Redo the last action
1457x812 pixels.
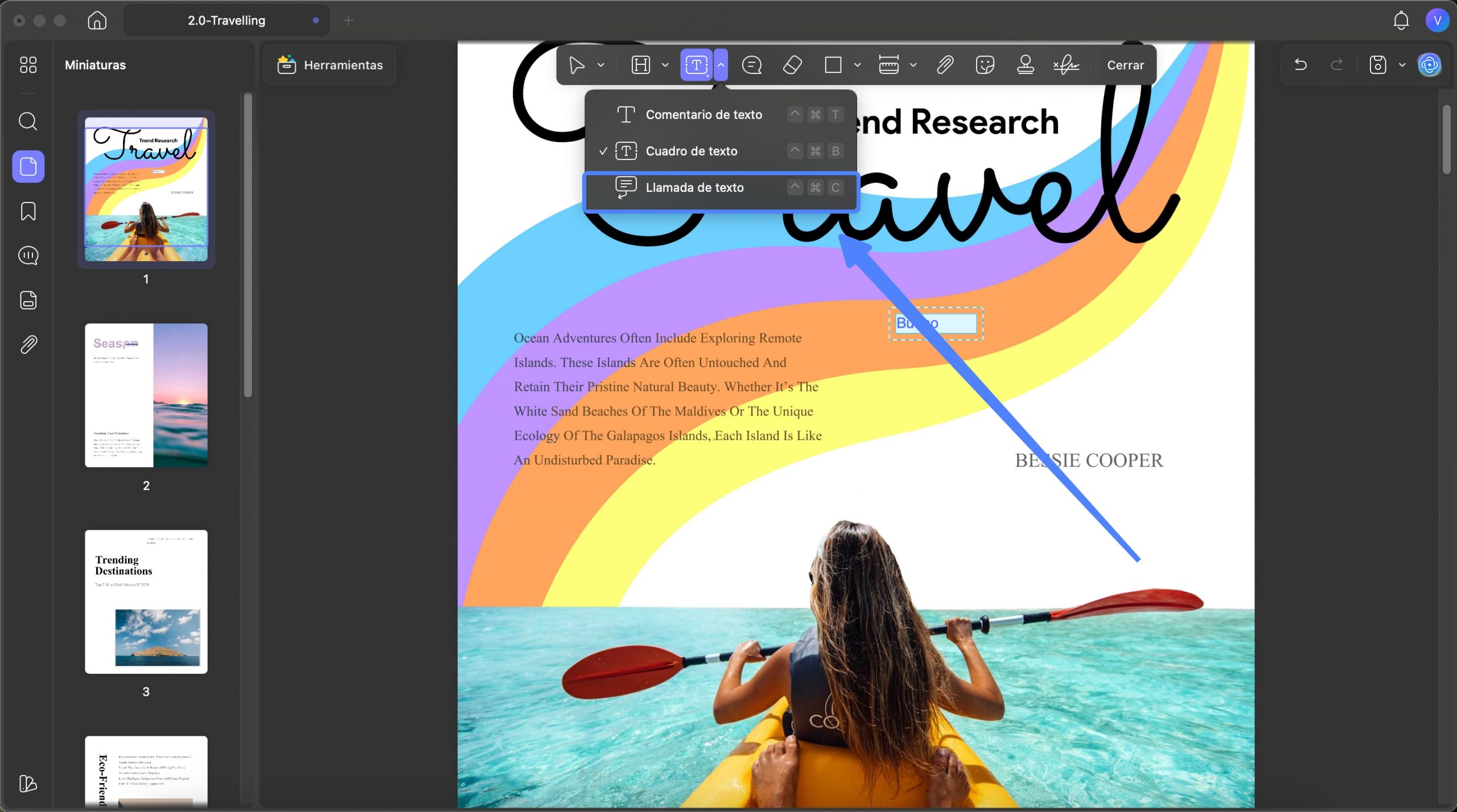coord(1337,65)
